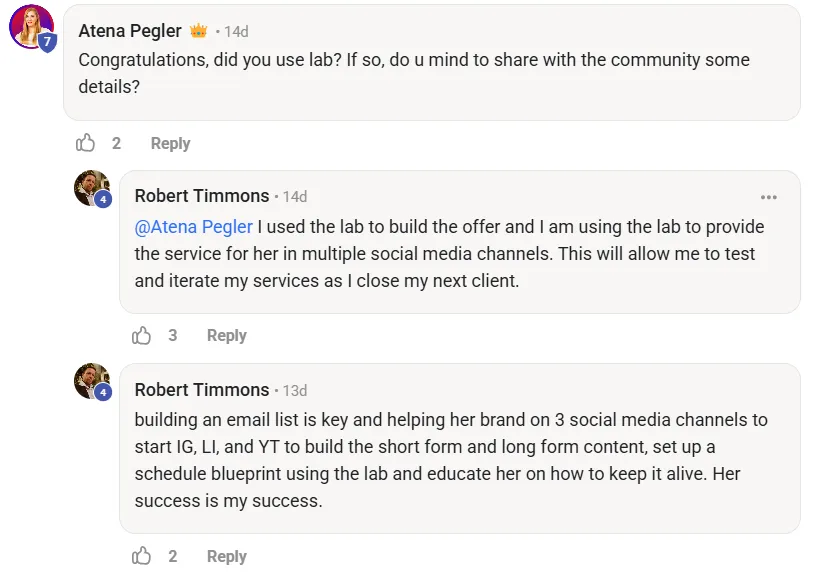The height and width of the screenshot is (579, 813).
Task: Reply to Robert's email list comment
Action: click(226, 556)
